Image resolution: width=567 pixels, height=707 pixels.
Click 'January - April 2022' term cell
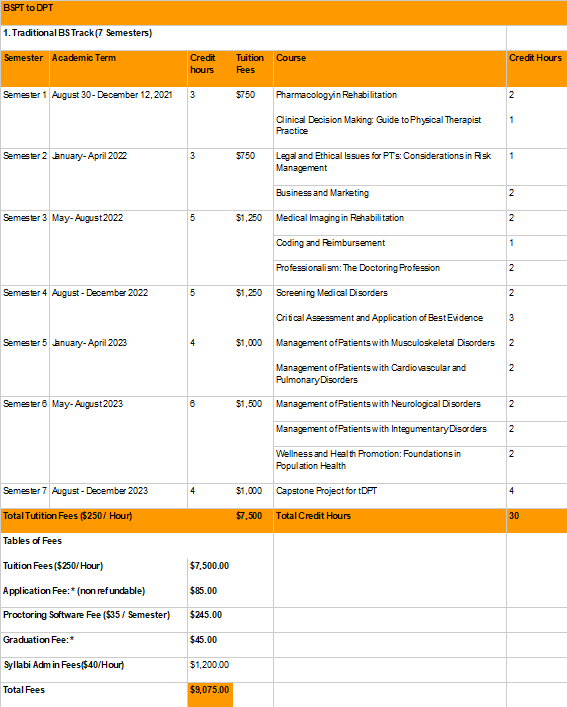pyautogui.click(x=89, y=156)
